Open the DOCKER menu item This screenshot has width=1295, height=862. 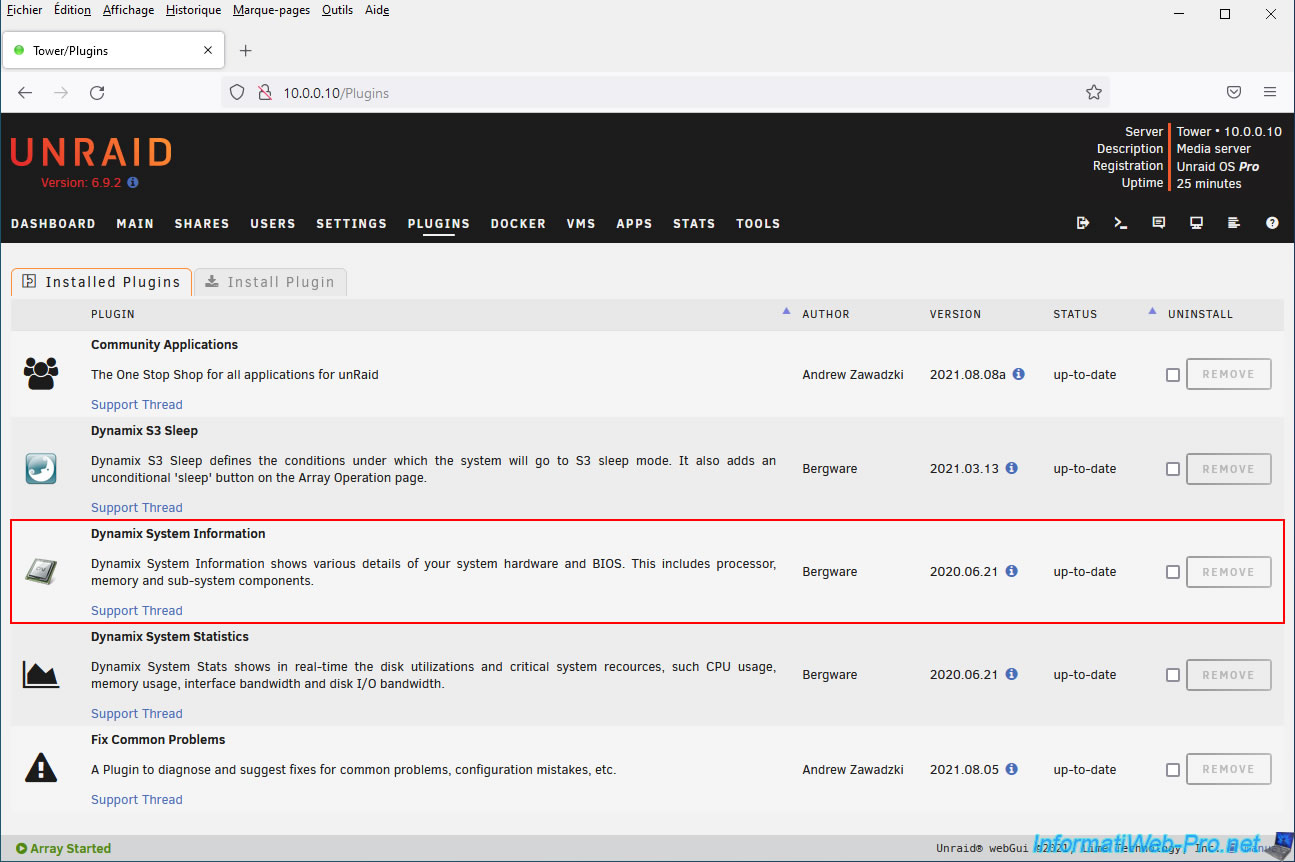518,224
